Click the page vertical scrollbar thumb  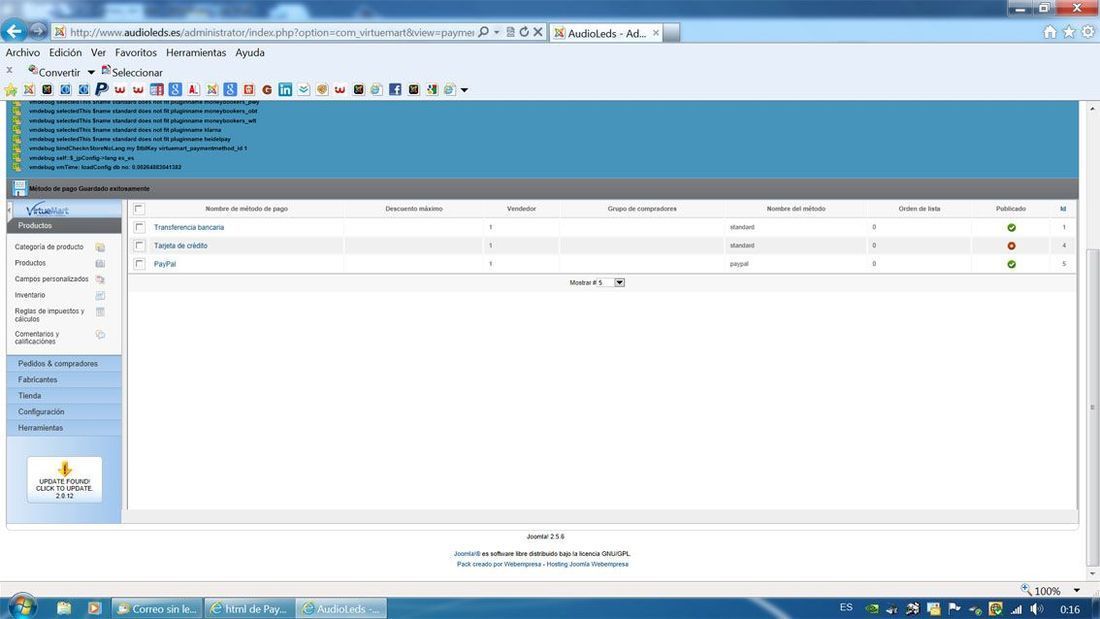(x=1092, y=407)
